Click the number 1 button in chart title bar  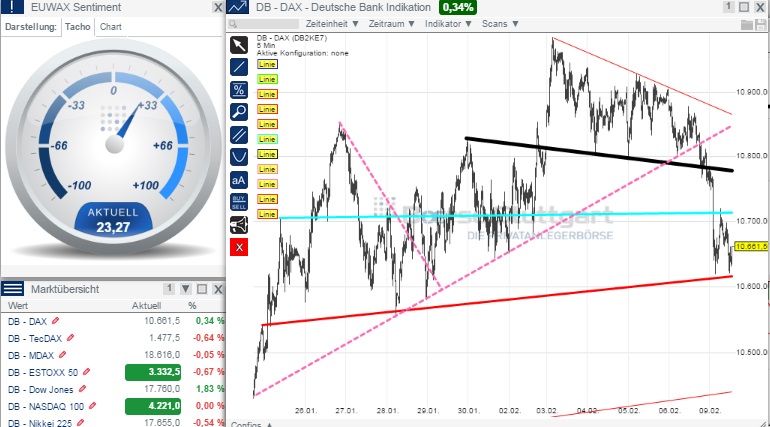pos(728,7)
